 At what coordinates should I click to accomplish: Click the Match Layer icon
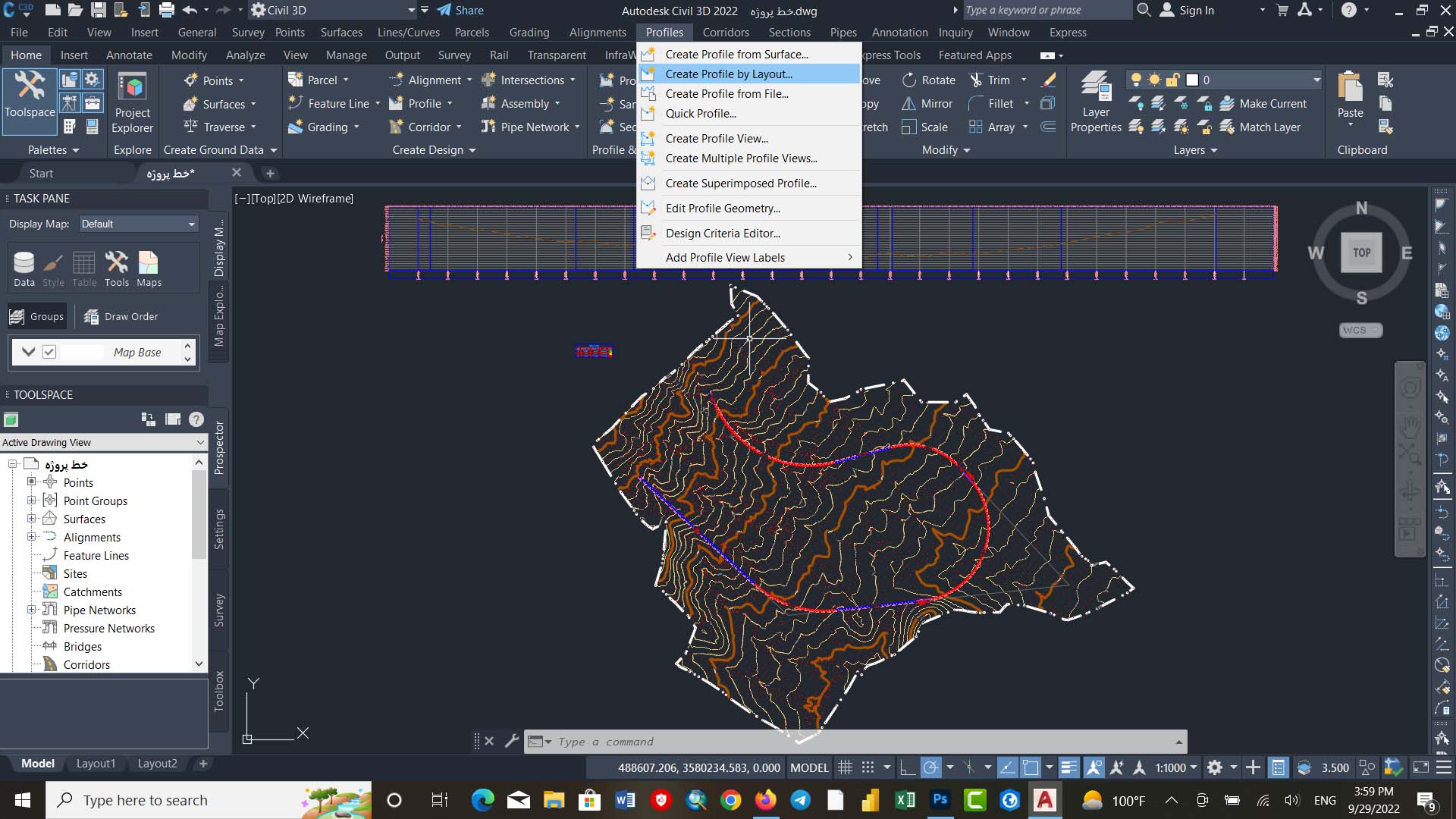pos(1227,127)
